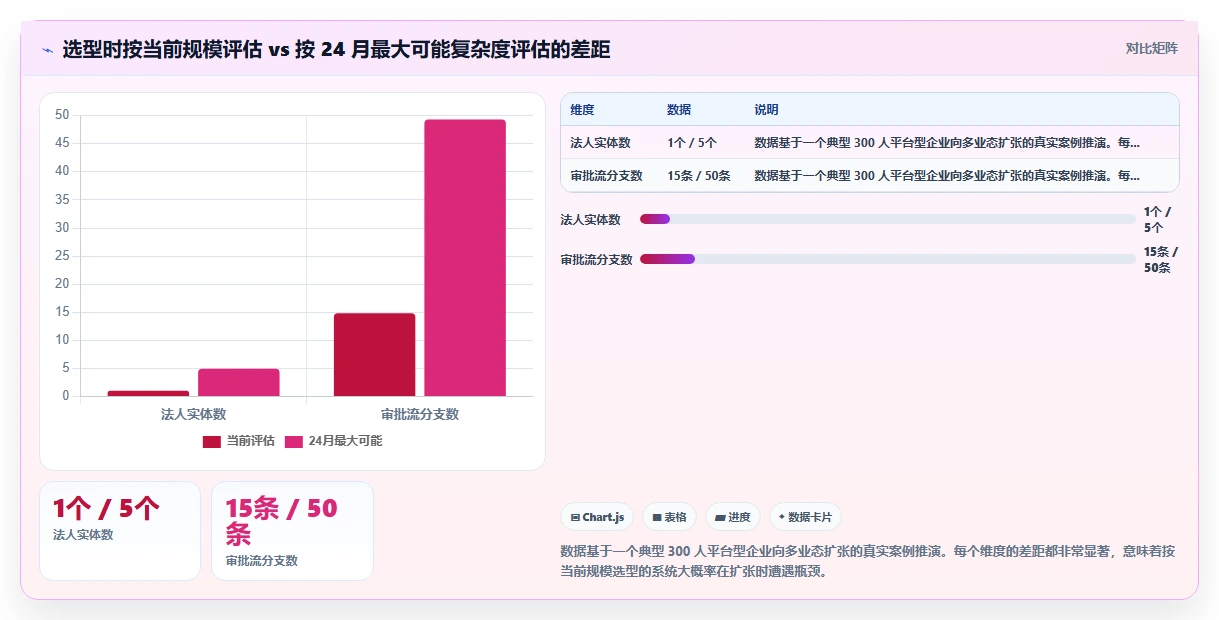Click the 当前评估 bar for 审批流分支数
1219x620 pixels.
pyautogui.click(x=374, y=355)
